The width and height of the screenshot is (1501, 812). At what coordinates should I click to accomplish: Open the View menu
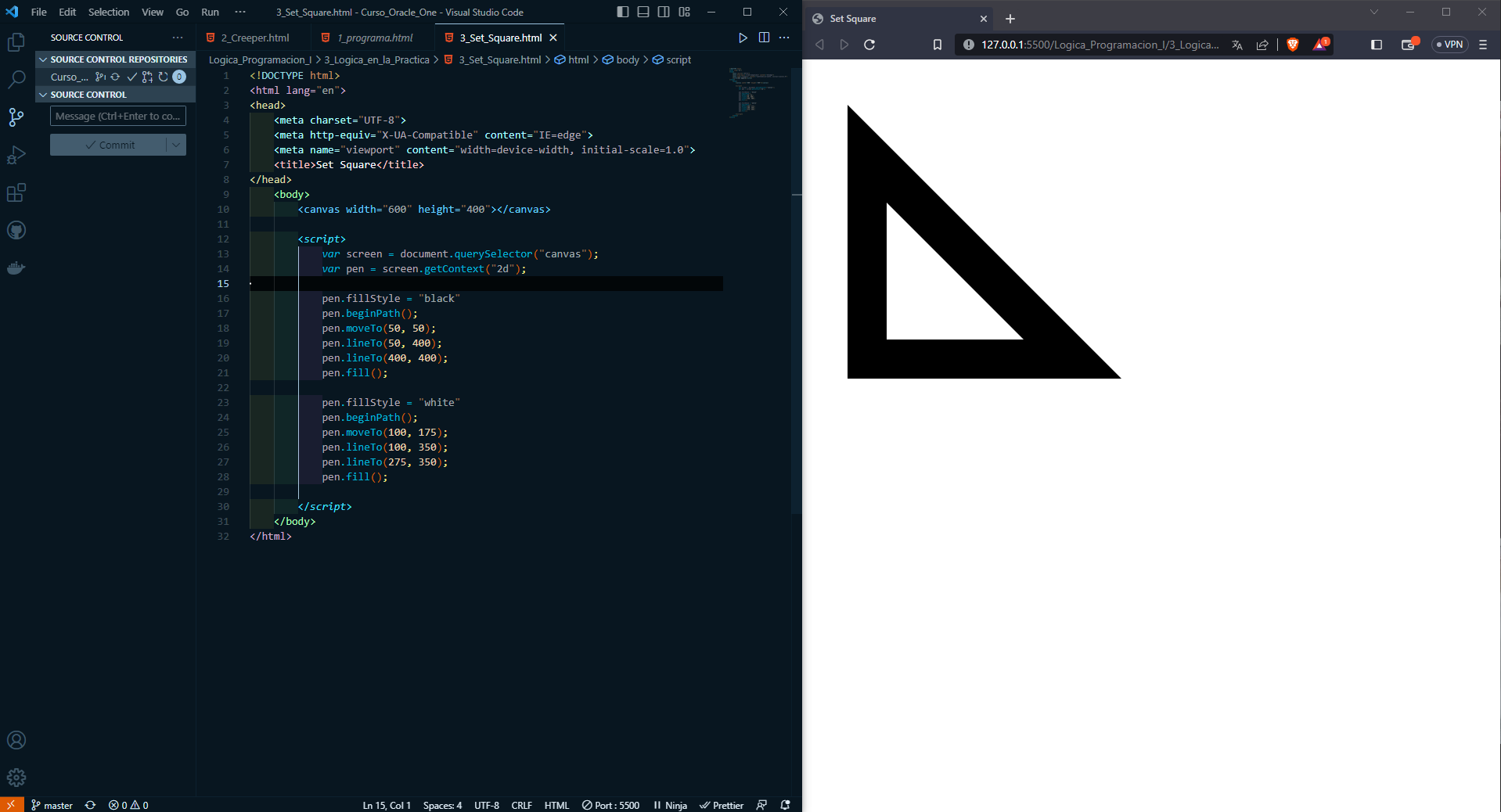153,12
